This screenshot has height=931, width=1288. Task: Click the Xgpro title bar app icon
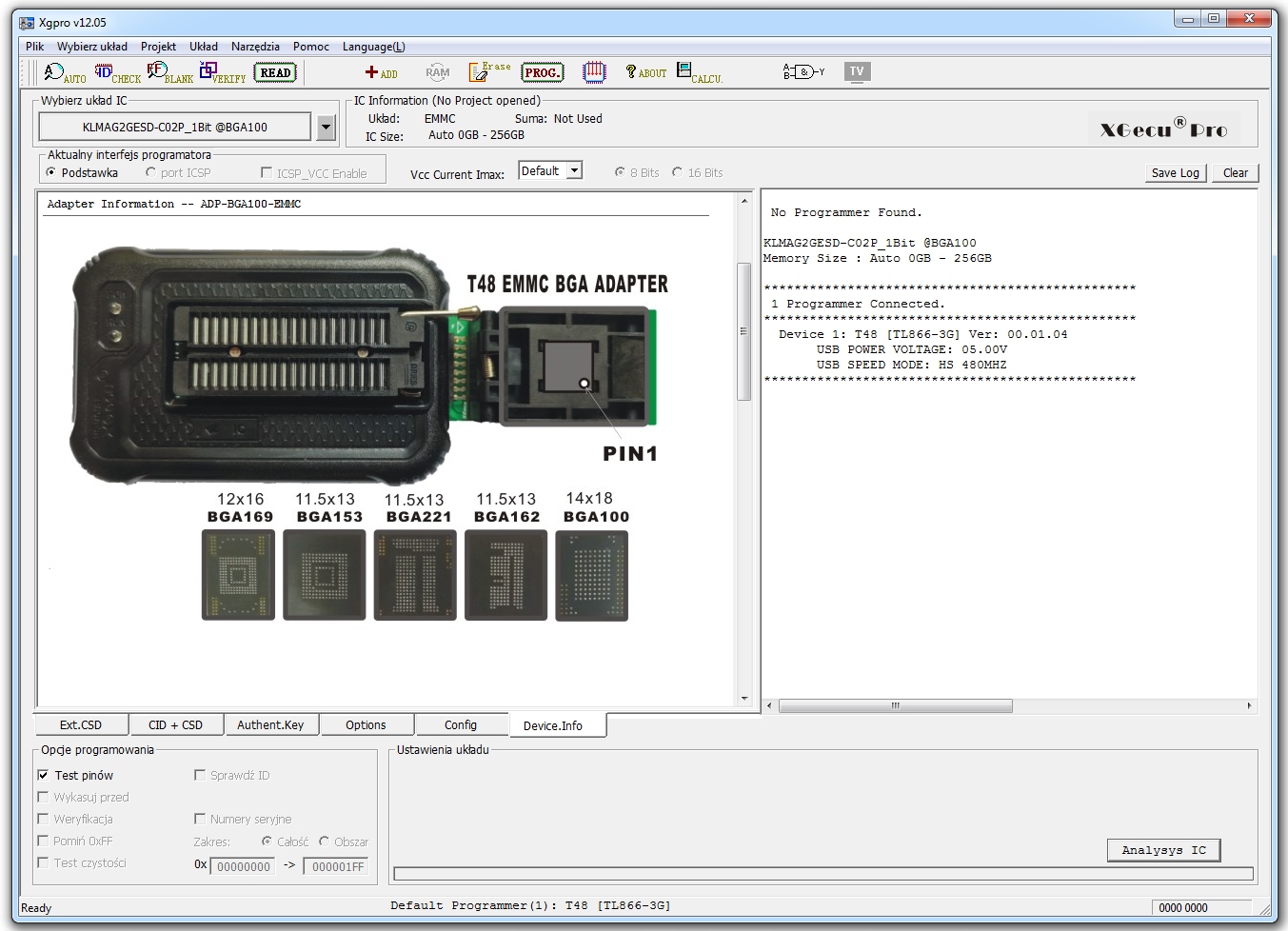[27, 23]
